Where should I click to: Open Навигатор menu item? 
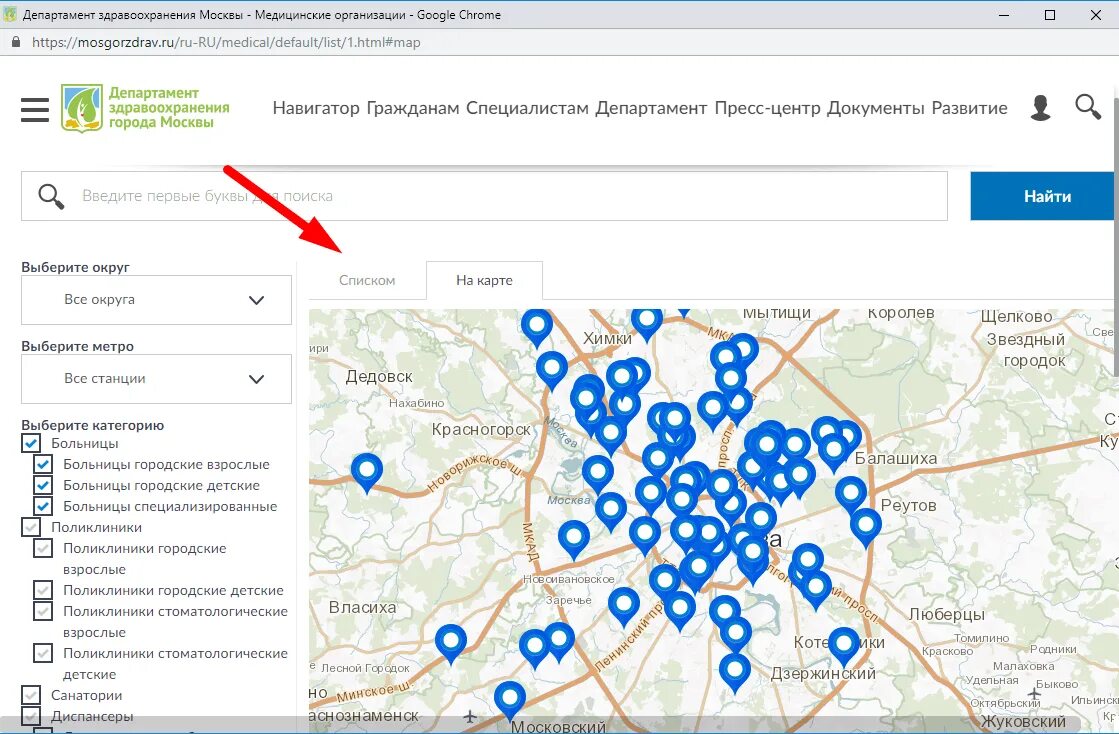[x=316, y=108]
